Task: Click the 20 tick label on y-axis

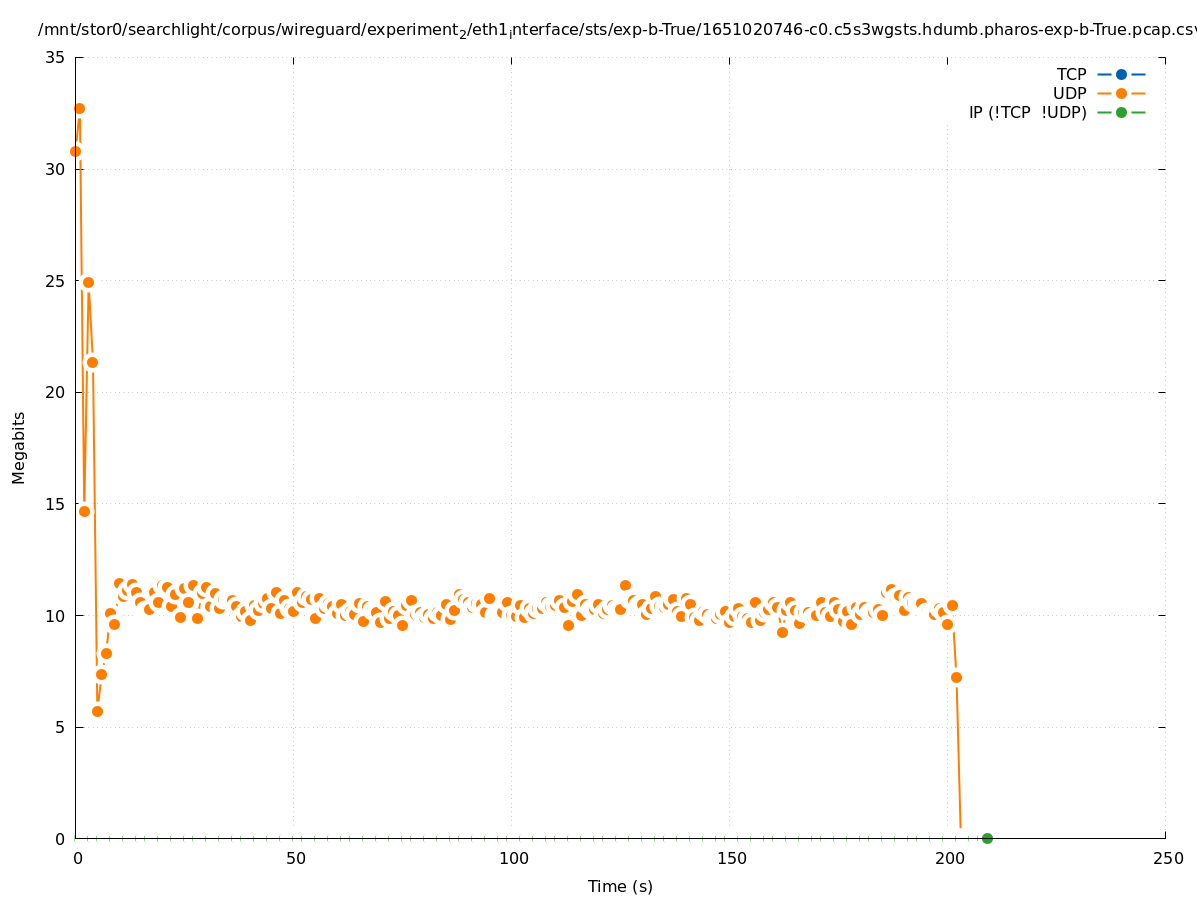Action: 55,392
